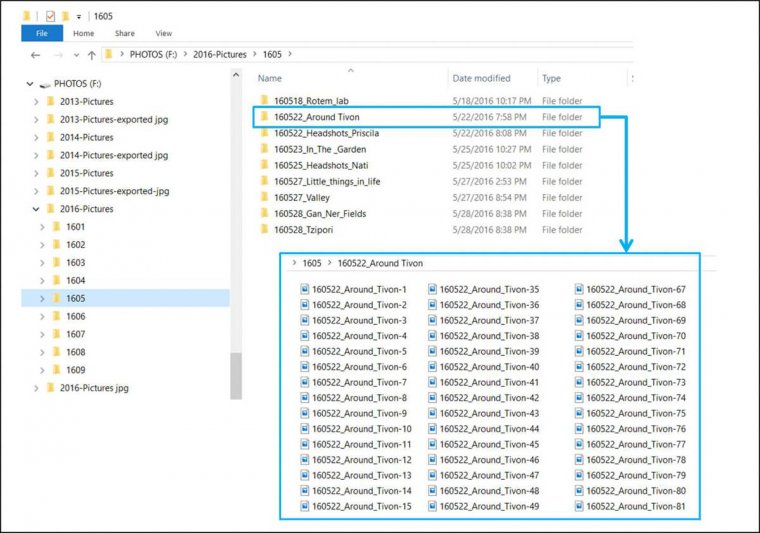
Task: Expand the 2014-Pictures tree folder
Action: pyautogui.click(x=36, y=138)
